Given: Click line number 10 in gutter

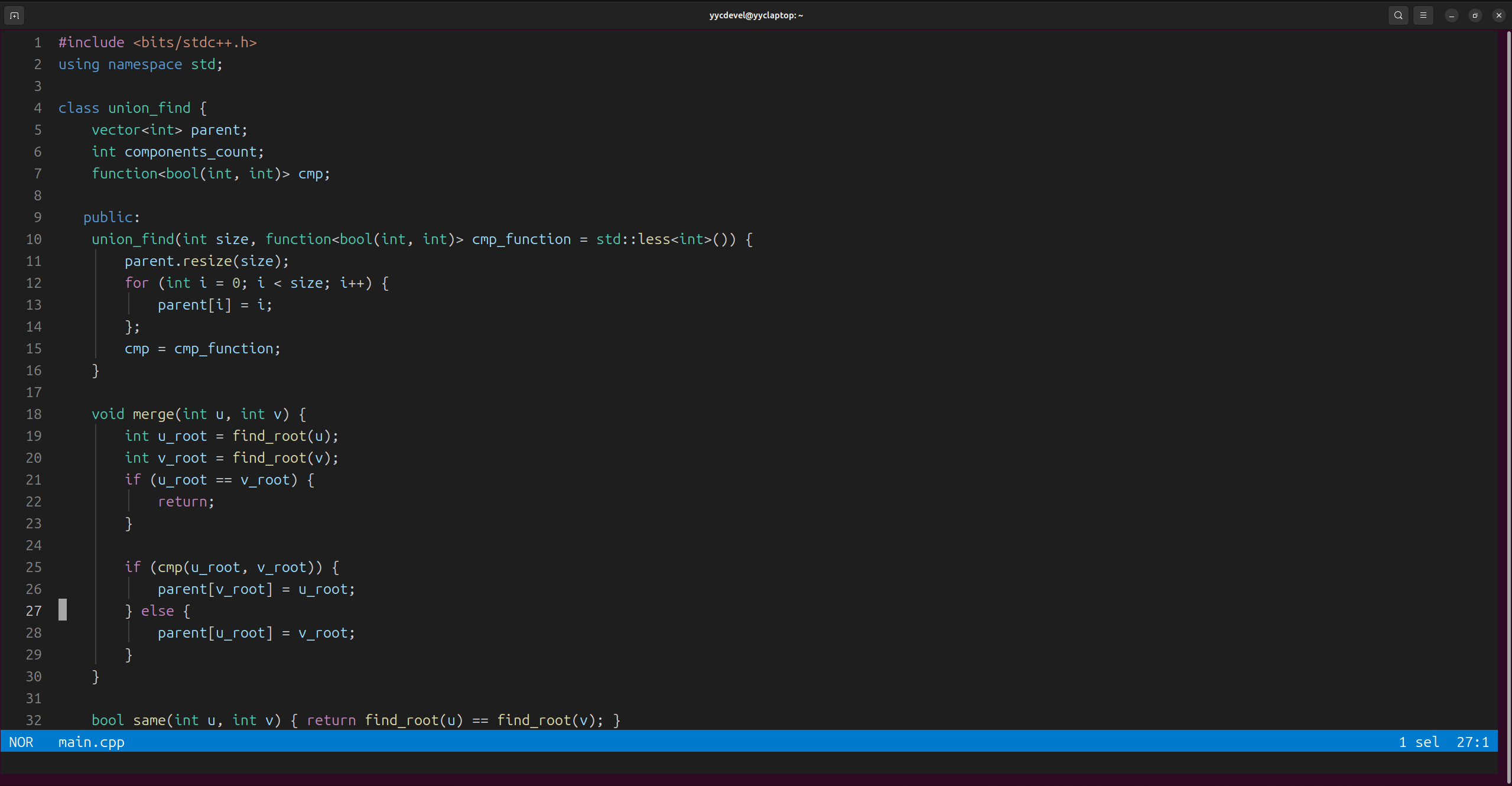Looking at the screenshot, I should point(34,239).
